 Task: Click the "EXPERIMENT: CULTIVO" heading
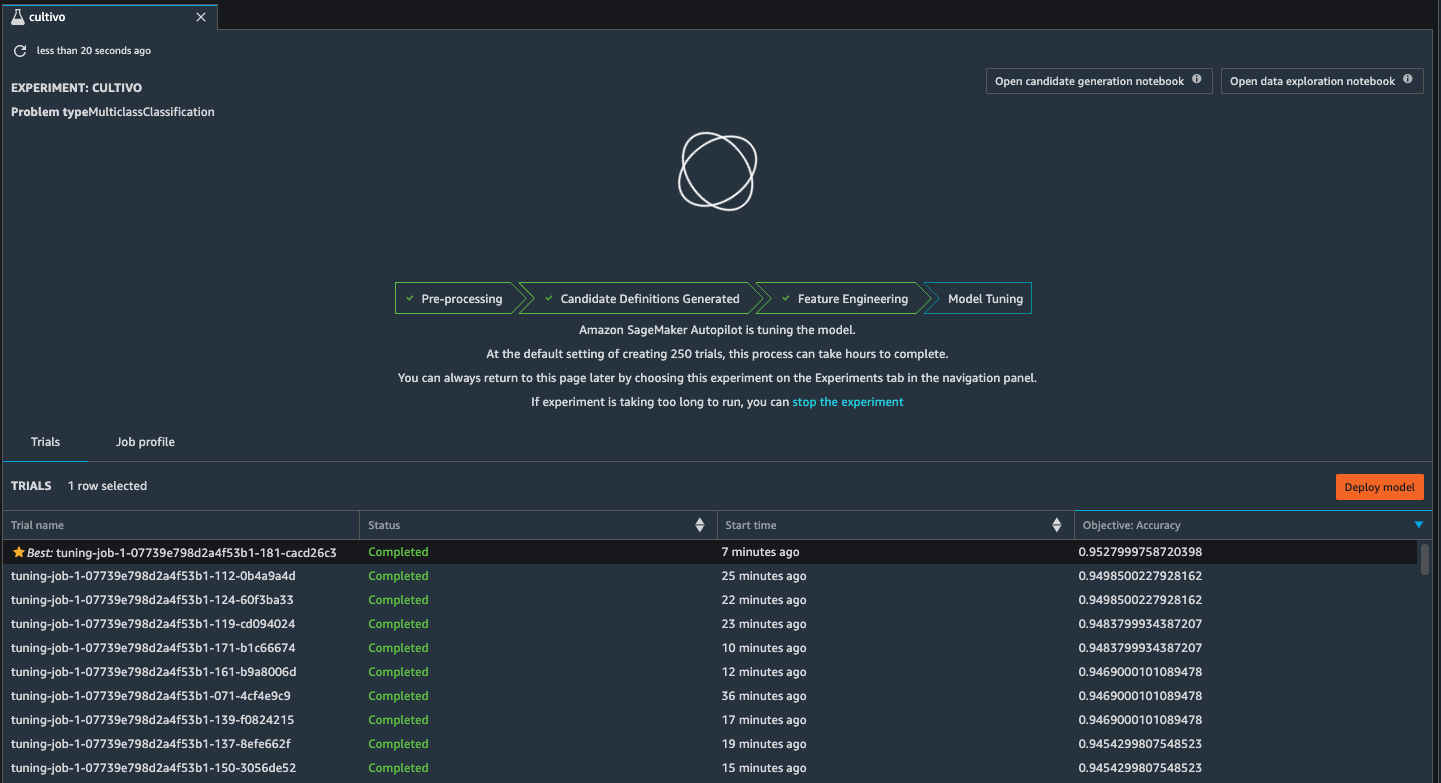76,88
